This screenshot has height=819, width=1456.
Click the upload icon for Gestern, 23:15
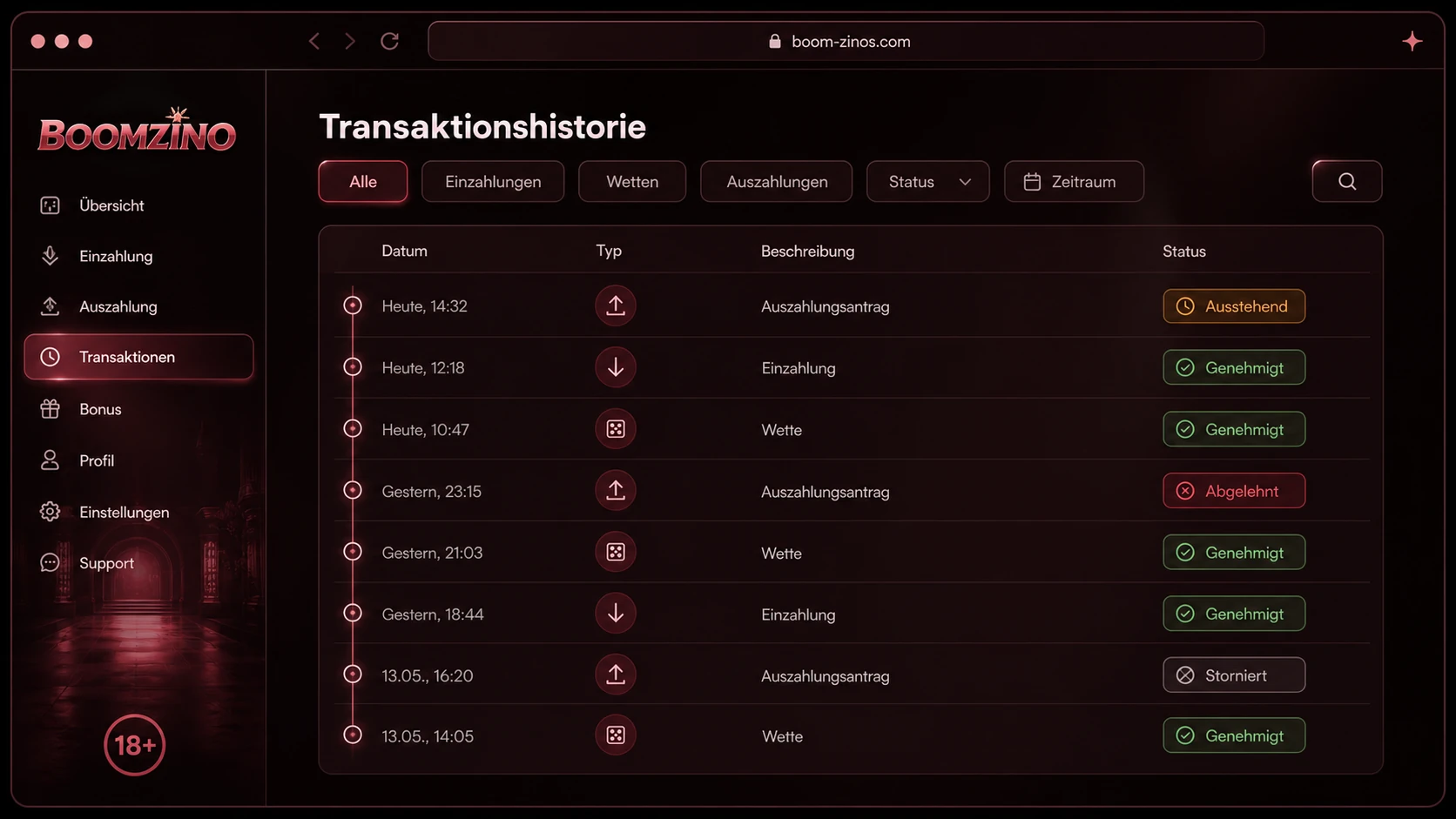pyautogui.click(x=616, y=491)
